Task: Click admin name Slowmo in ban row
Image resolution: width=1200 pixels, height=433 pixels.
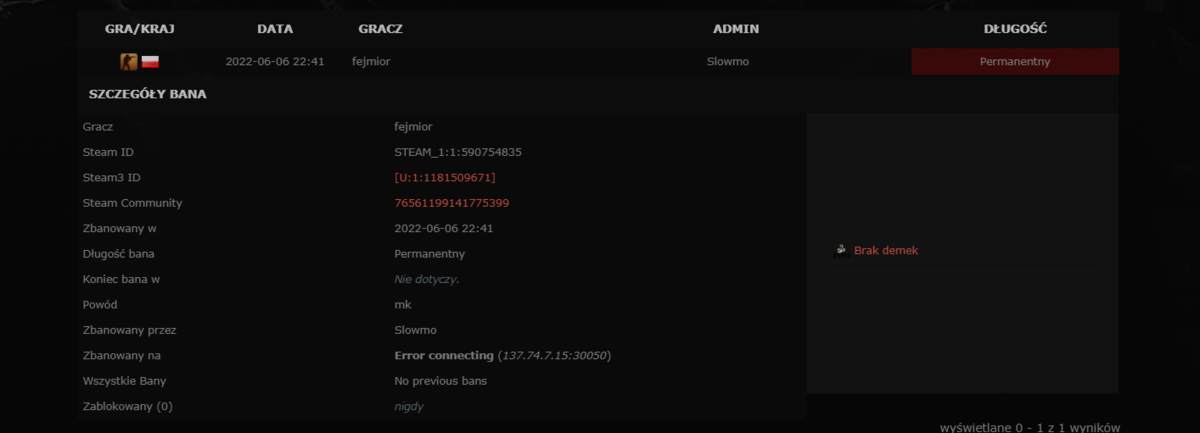Action: 728,62
